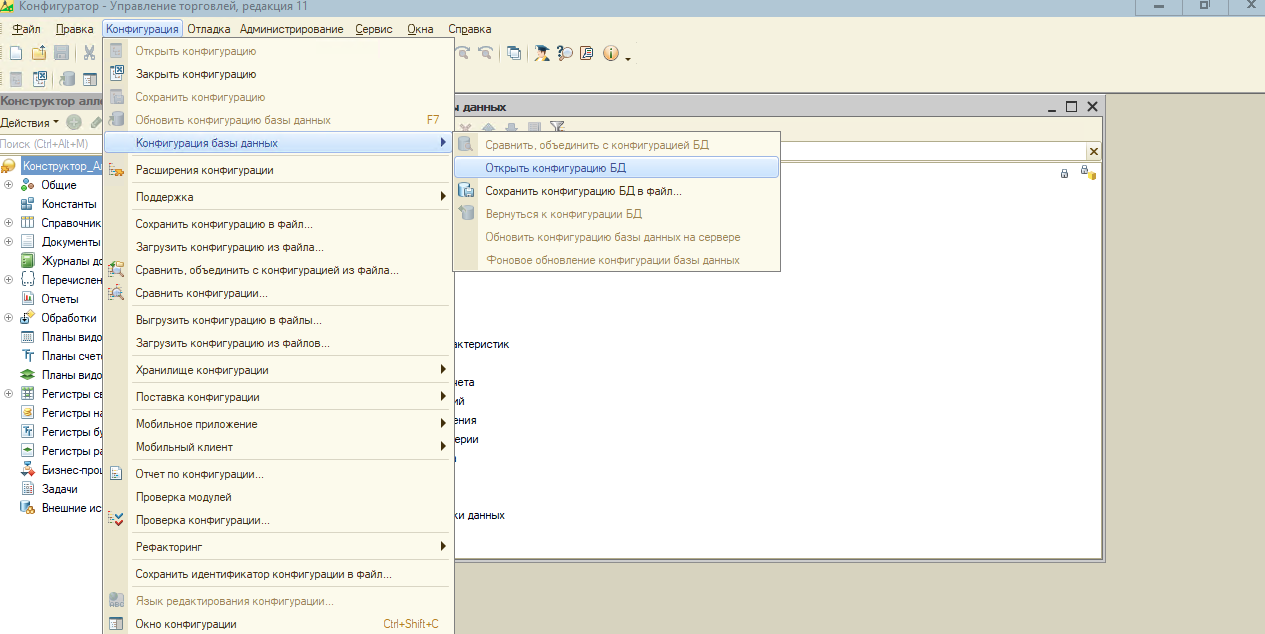Open the Справка menu

[x=470, y=29]
